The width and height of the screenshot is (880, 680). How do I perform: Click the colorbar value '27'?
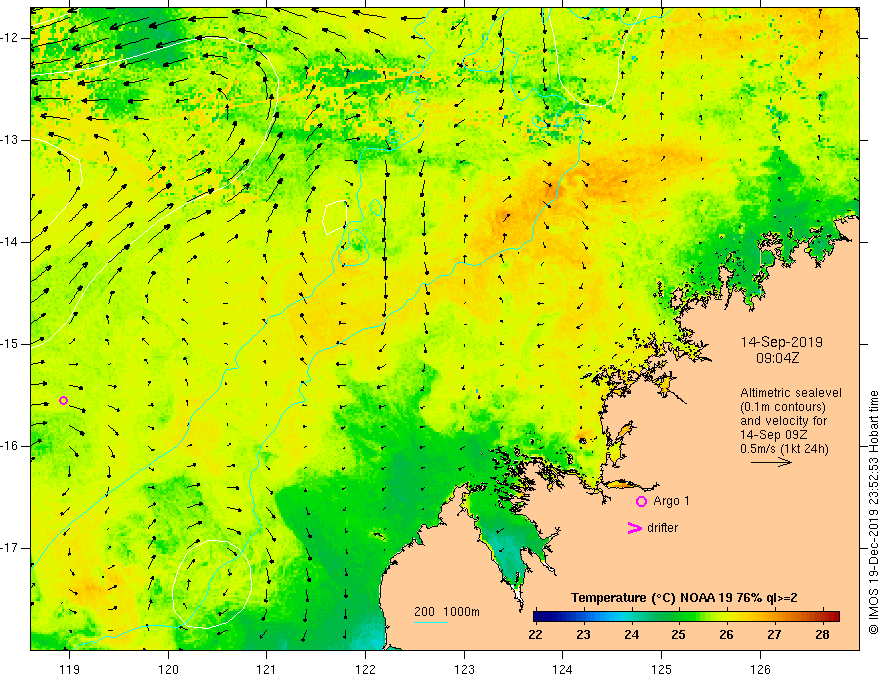click(774, 635)
